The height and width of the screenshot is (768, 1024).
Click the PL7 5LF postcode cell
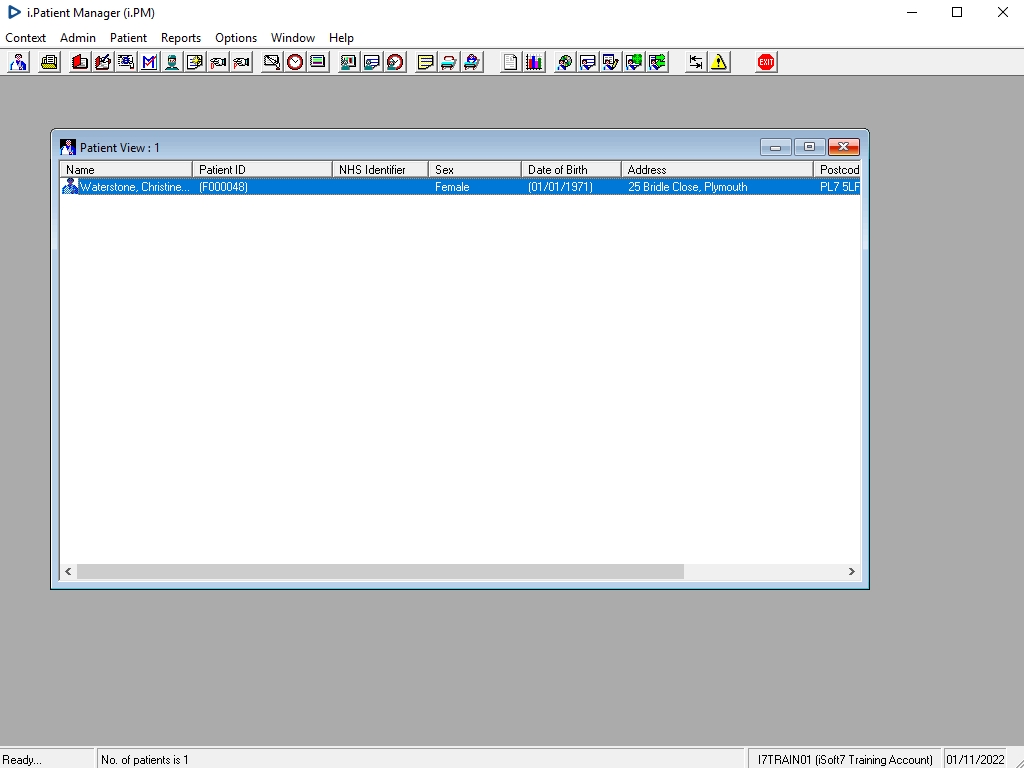839,187
